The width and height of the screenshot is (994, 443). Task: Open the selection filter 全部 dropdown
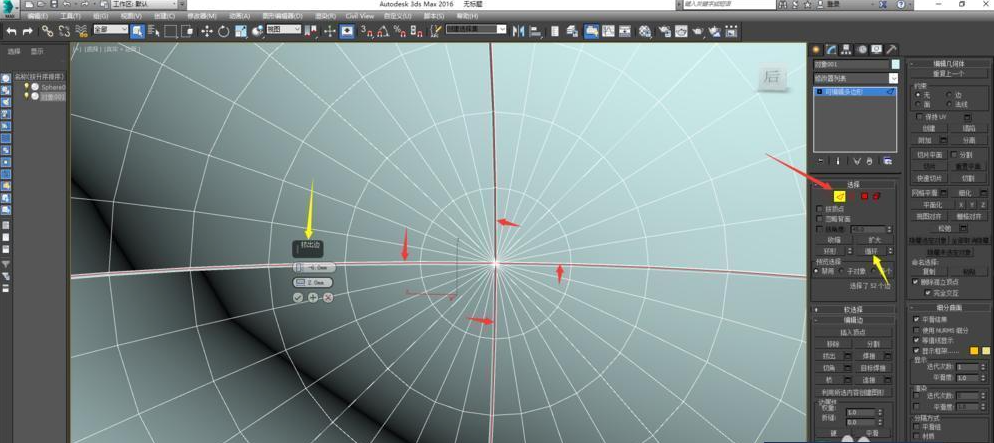point(110,30)
